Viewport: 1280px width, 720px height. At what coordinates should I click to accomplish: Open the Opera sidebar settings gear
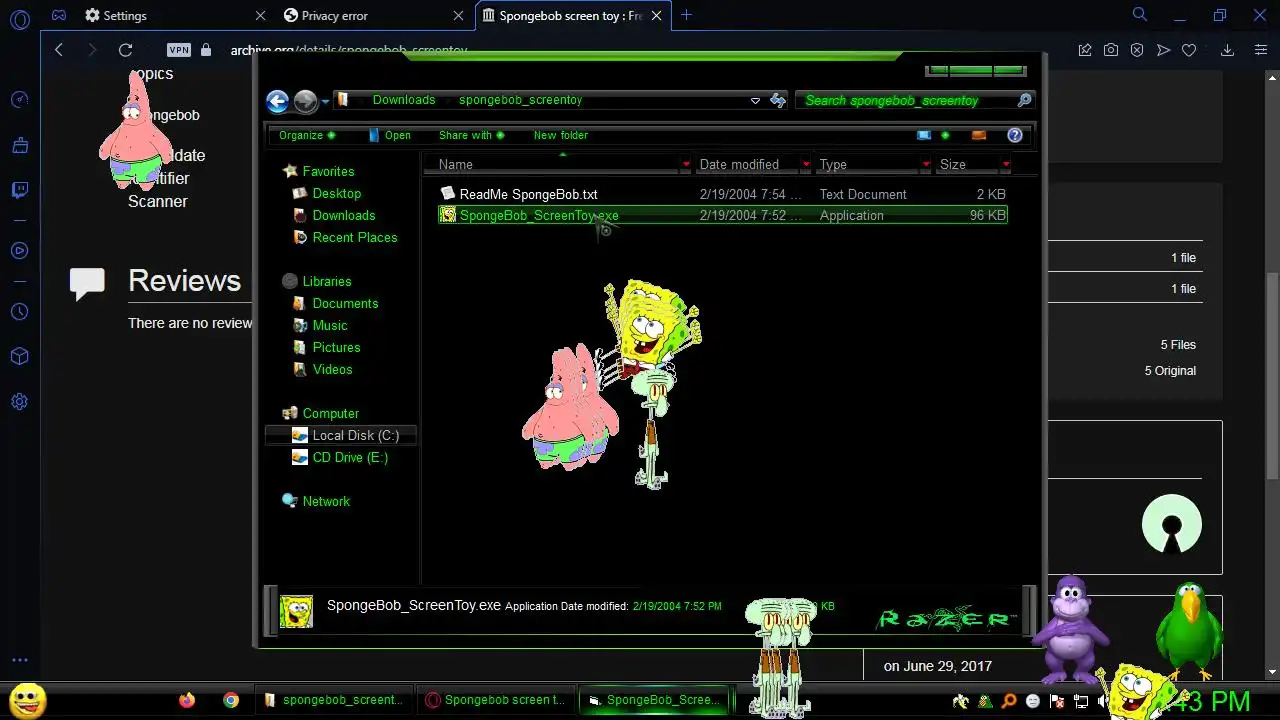pos(19,402)
